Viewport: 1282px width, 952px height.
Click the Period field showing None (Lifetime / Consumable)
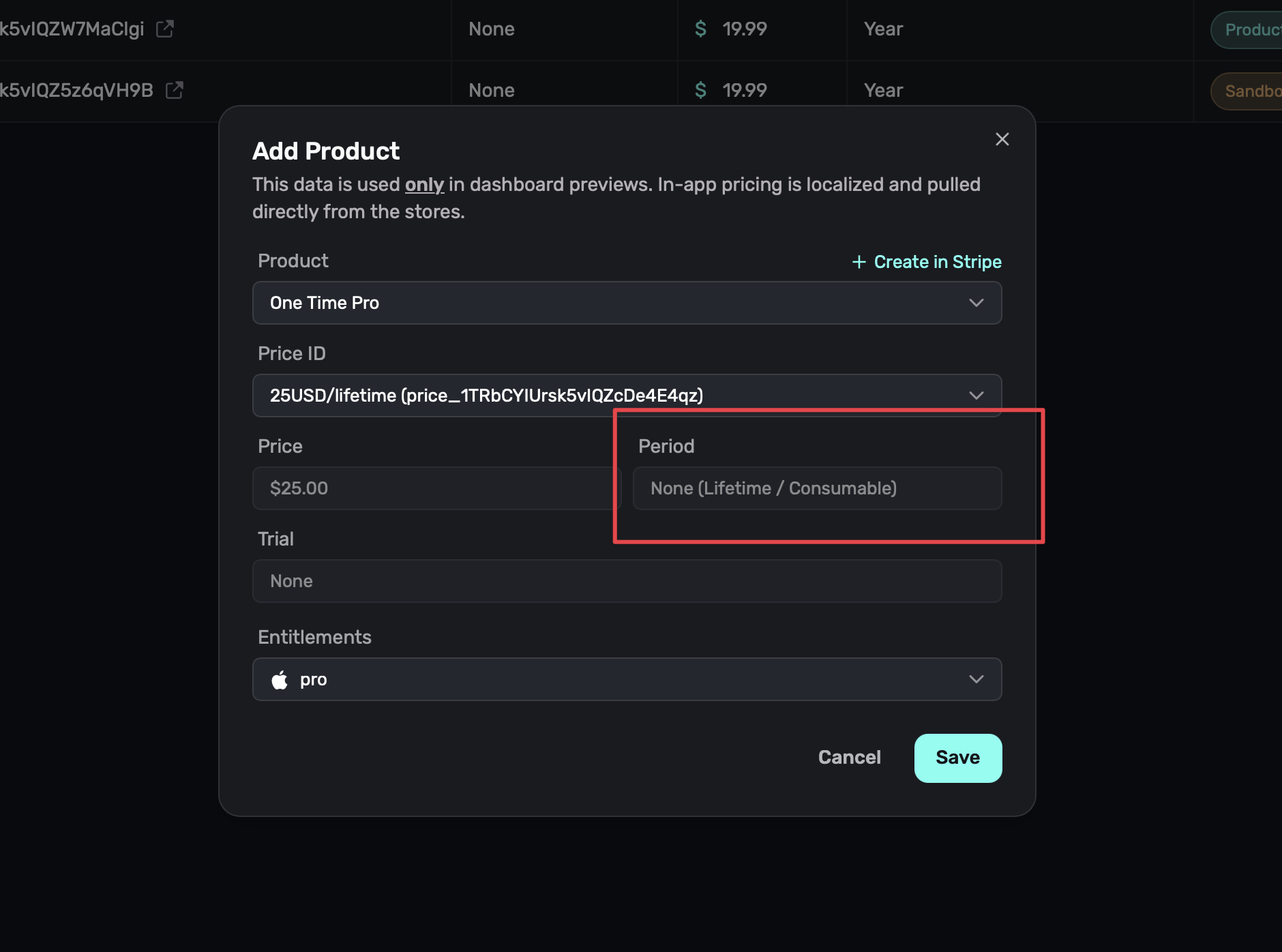pos(816,488)
